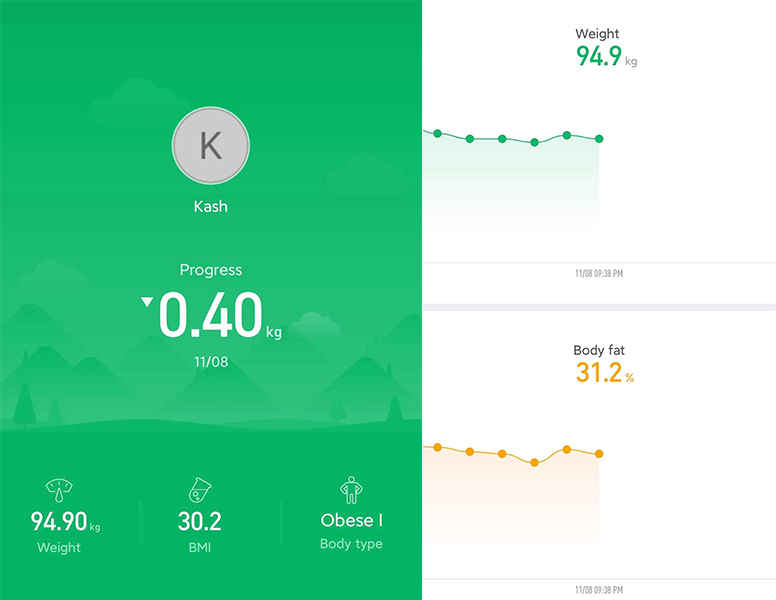Click the BMI tag icon
This screenshot has height=600, width=776.
tap(200, 490)
